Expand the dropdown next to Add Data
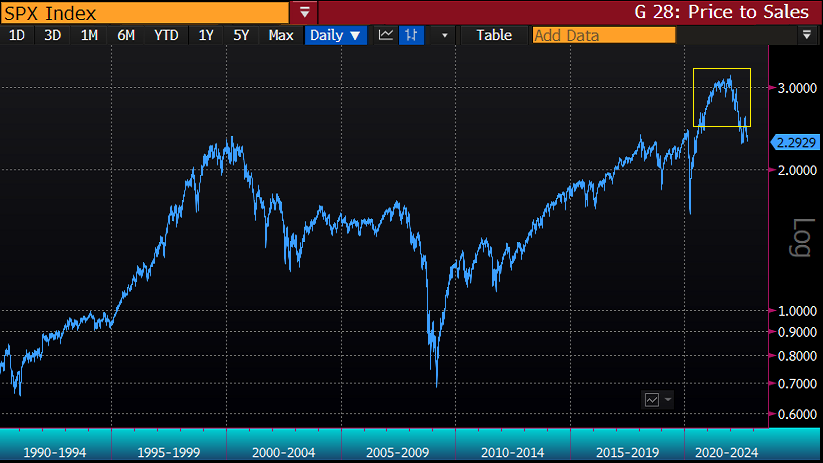 pos(807,35)
